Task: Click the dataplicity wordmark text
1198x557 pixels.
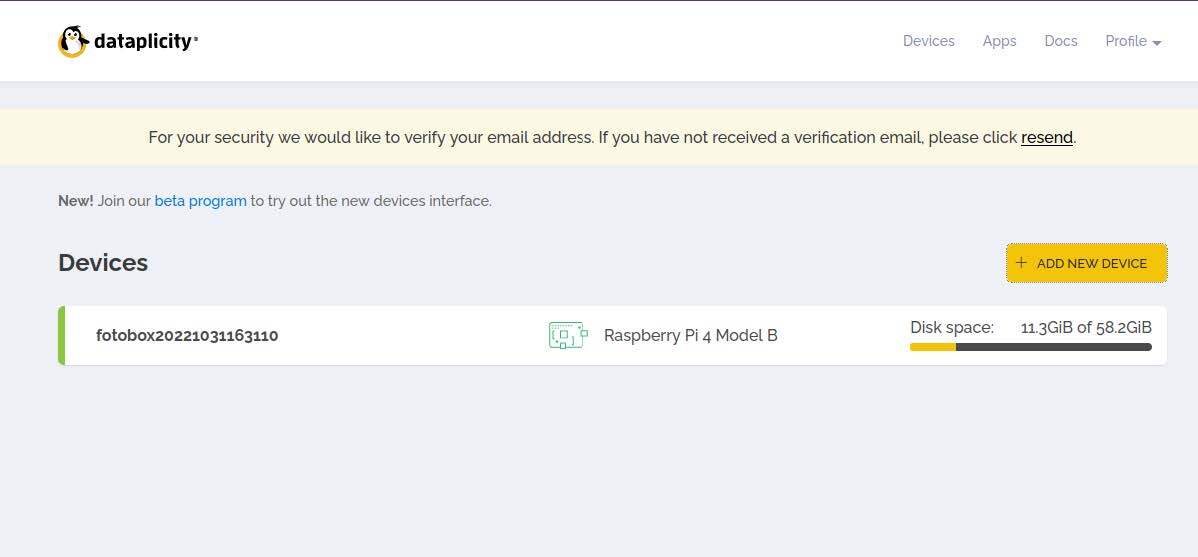Action: (x=145, y=41)
